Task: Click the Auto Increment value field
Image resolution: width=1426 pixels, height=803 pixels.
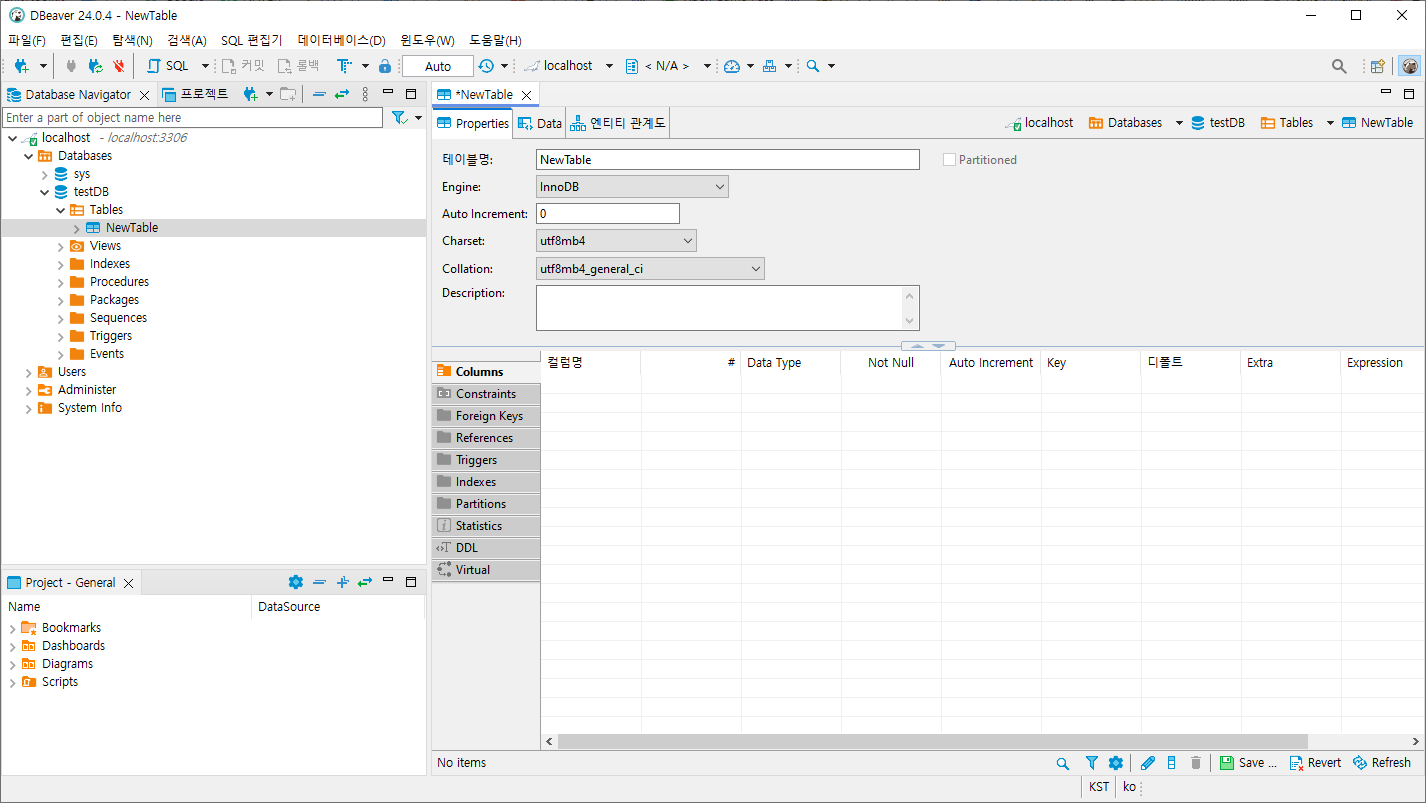Action: 608,214
